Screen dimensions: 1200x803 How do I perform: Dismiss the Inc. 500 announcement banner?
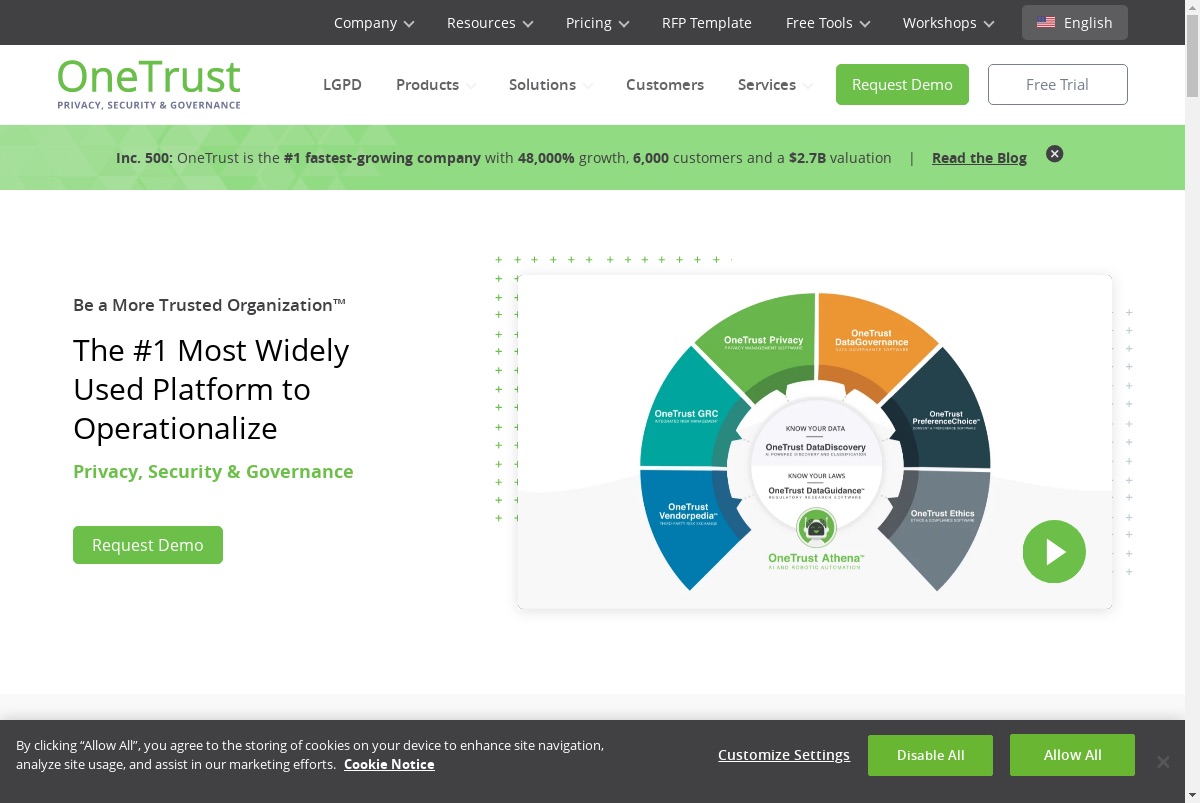point(1054,154)
